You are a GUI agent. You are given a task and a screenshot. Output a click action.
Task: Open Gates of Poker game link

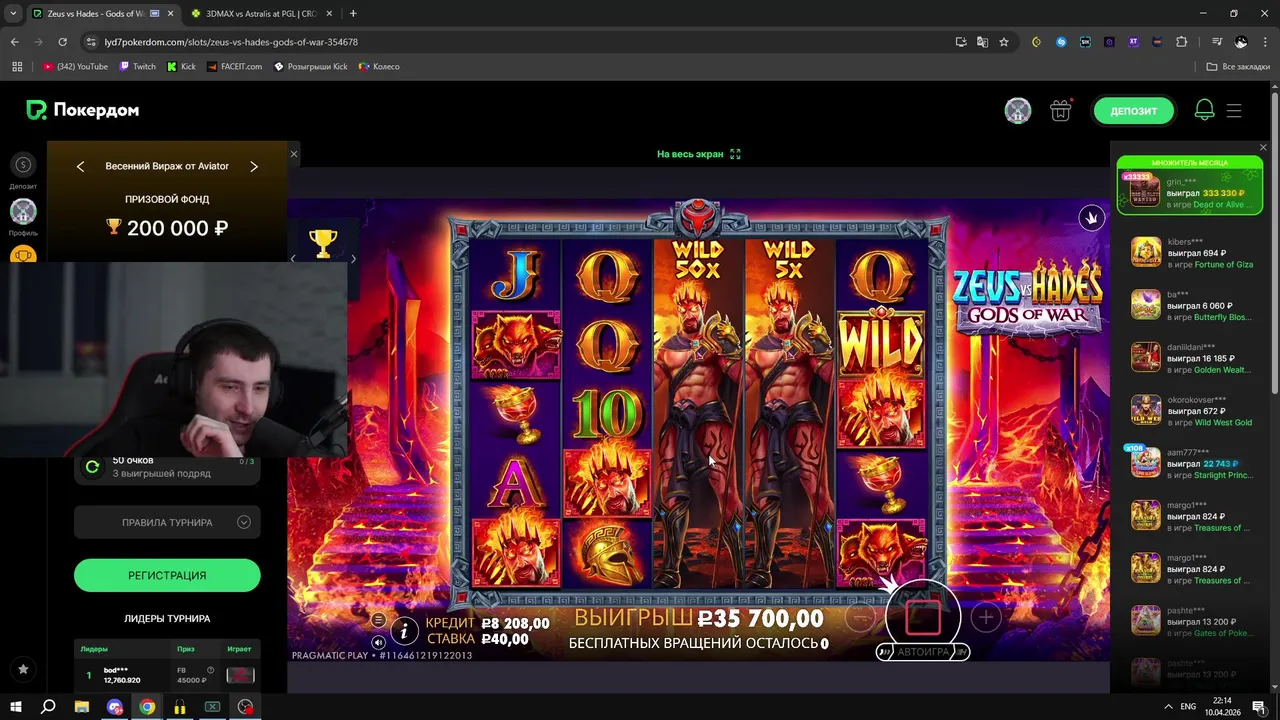[1223, 633]
